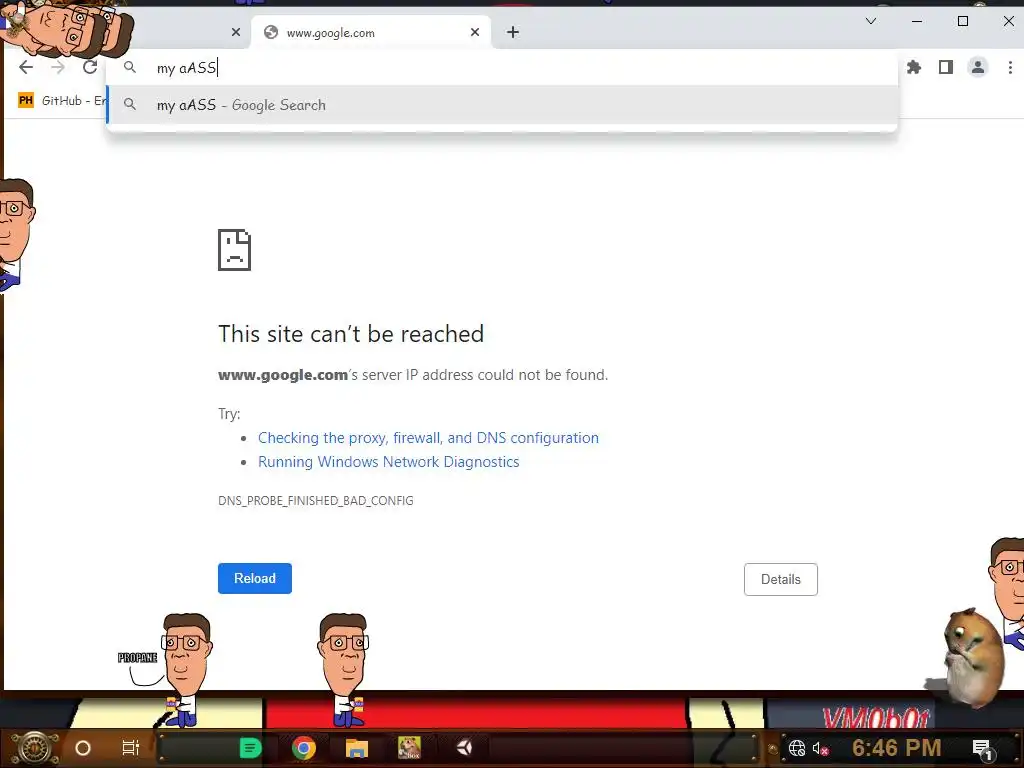Switch to the www.google.com tab
1024x768 pixels.
[x=371, y=32]
